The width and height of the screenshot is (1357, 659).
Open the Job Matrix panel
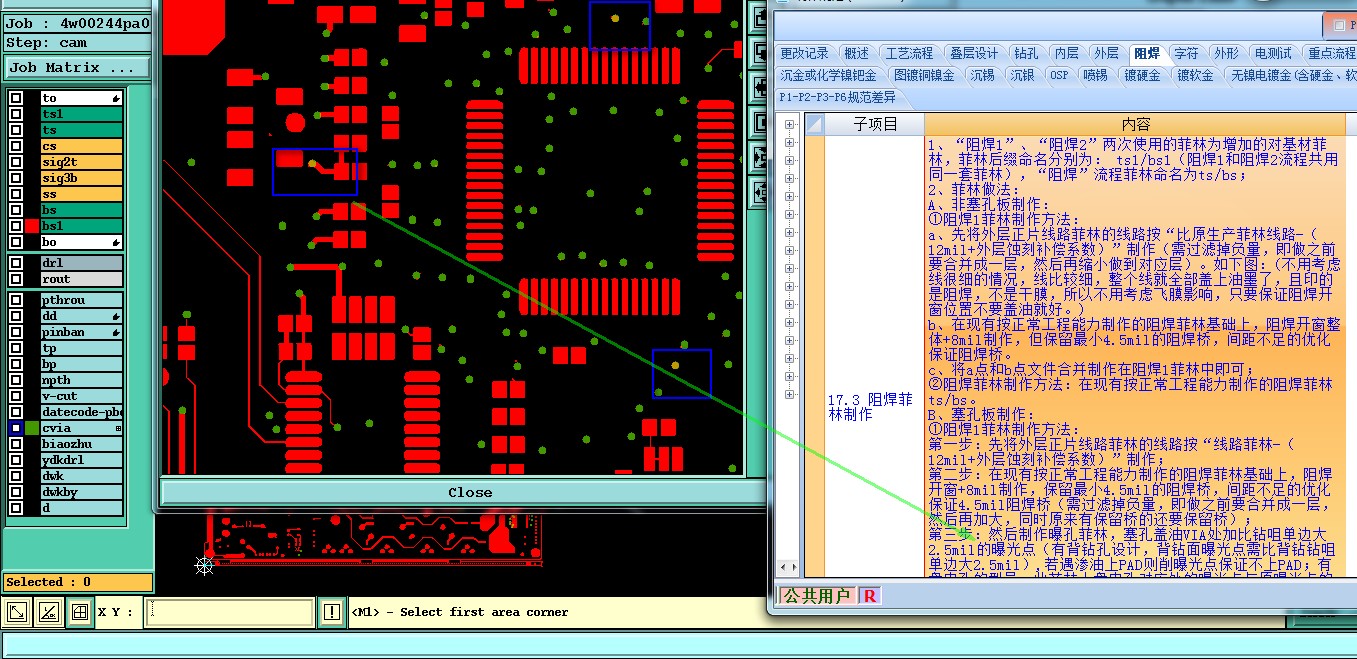[77, 68]
